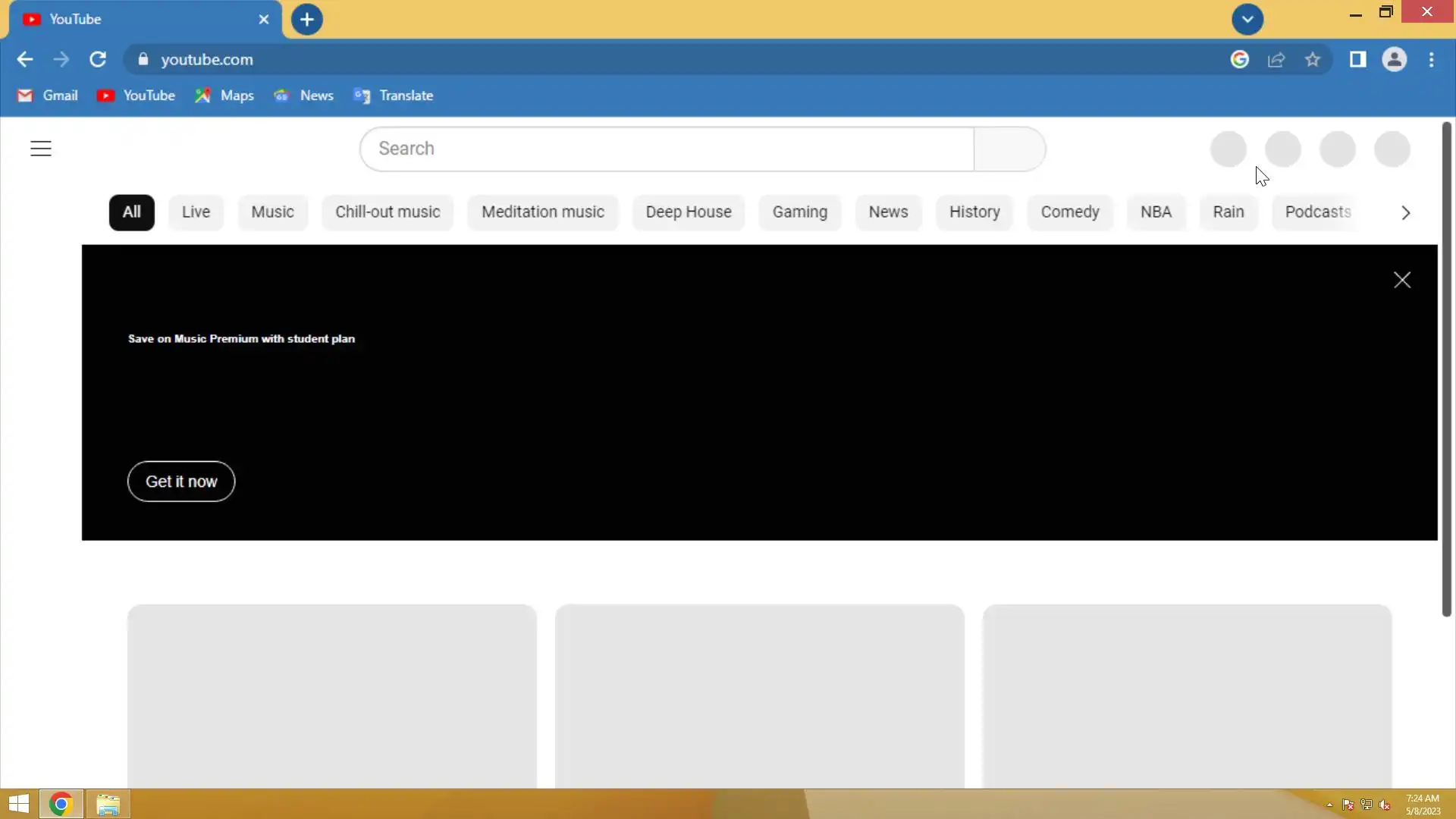The height and width of the screenshot is (819, 1456).
Task: Select the Deep House filter chip
Action: coord(688,212)
